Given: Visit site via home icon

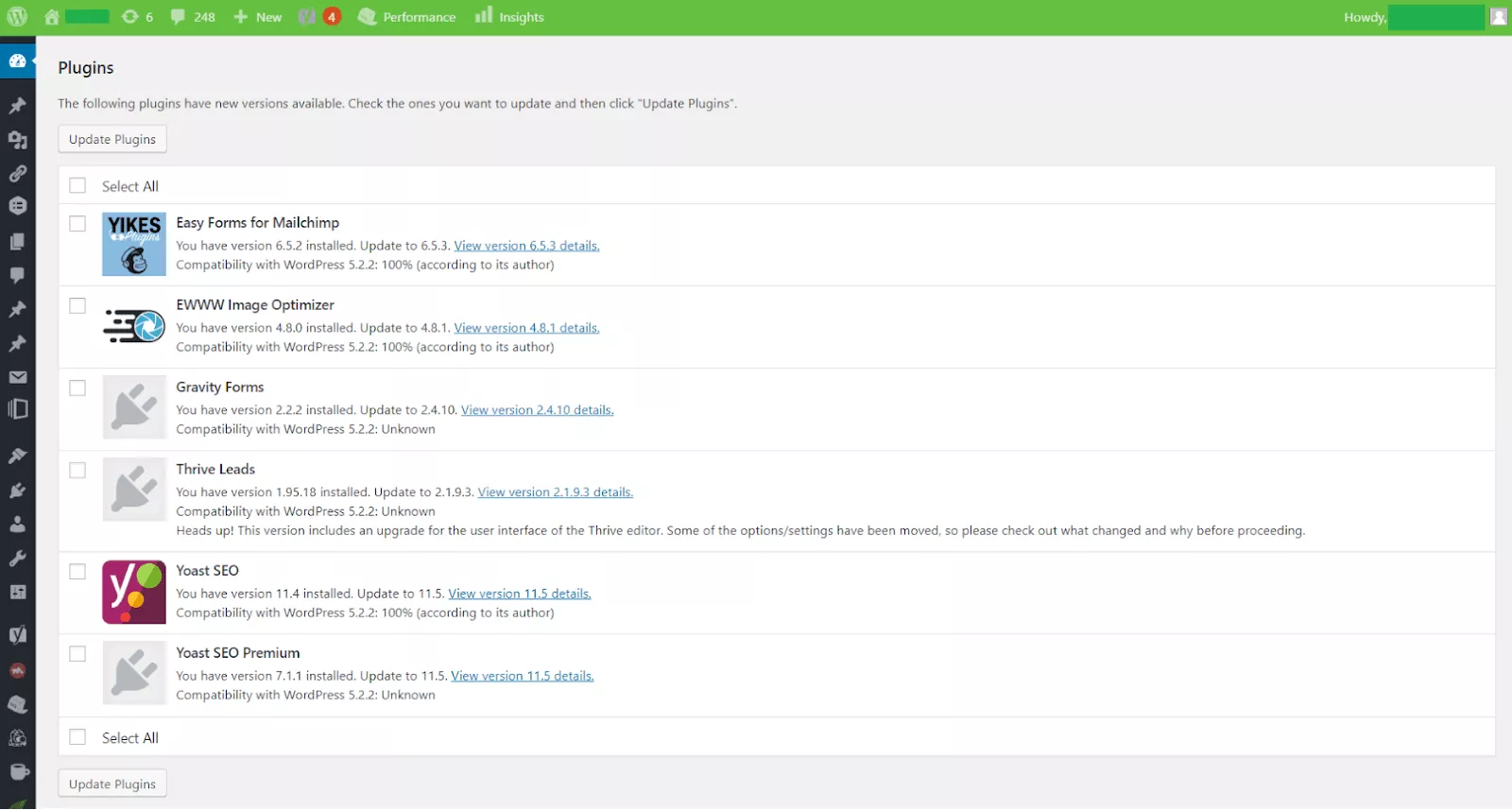Looking at the screenshot, I should [x=52, y=17].
